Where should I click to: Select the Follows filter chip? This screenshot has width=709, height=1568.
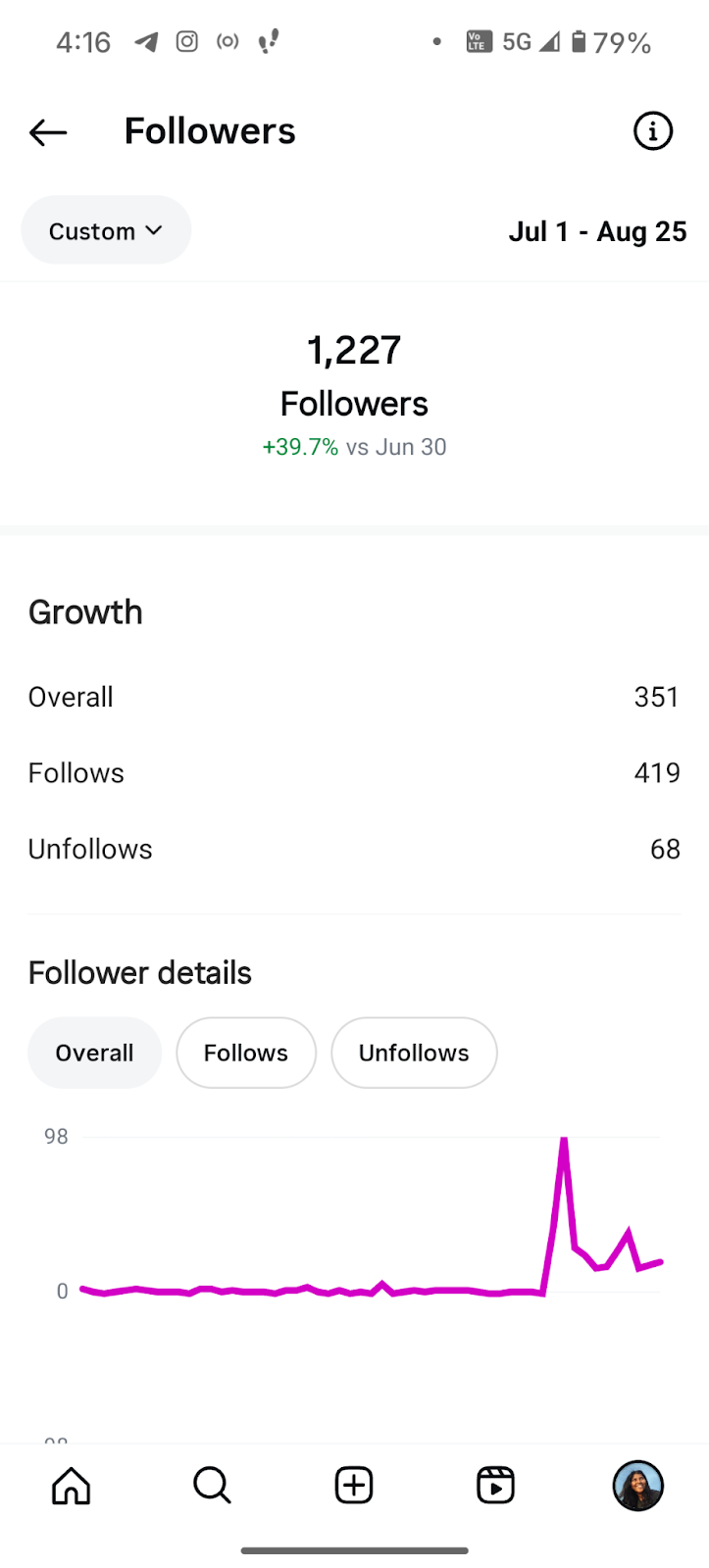(x=245, y=1053)
